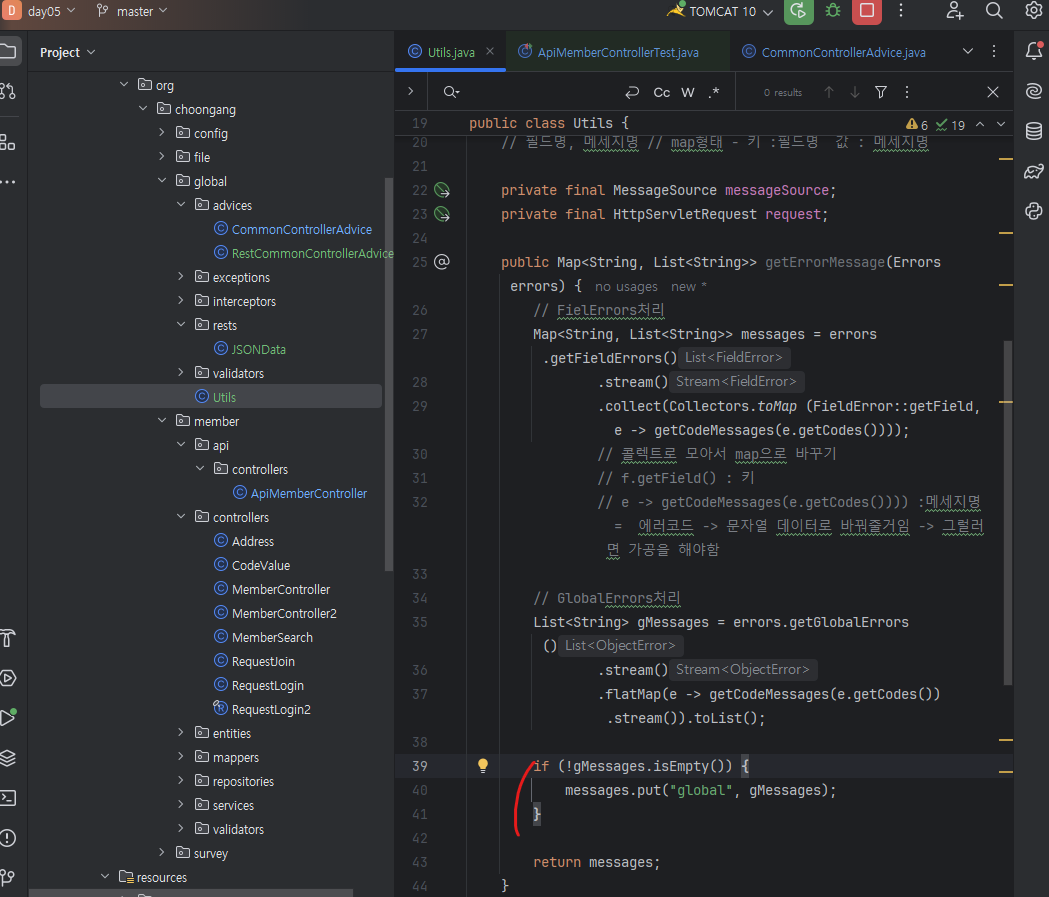Collapse the advices folder
The height and width of the screenshot is (897, 1049).
point(181,205)
